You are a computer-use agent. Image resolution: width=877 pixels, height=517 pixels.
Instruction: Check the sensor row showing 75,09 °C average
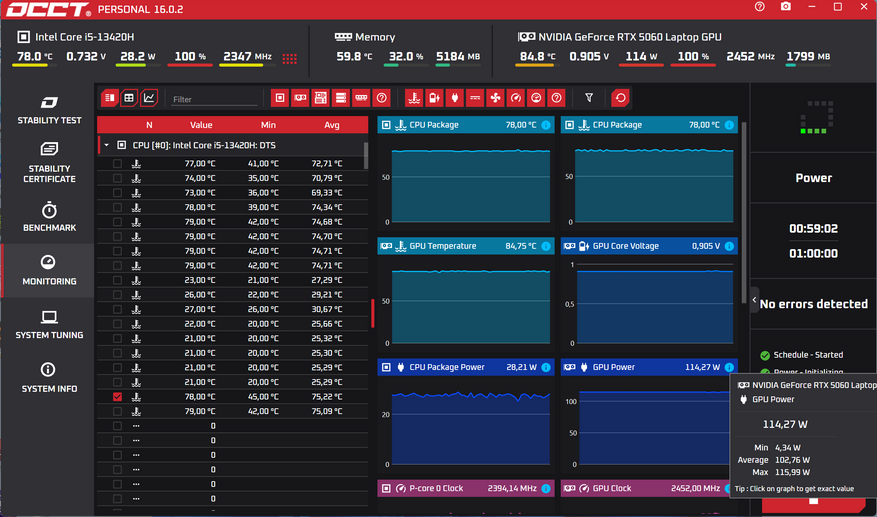coord(117,411)
